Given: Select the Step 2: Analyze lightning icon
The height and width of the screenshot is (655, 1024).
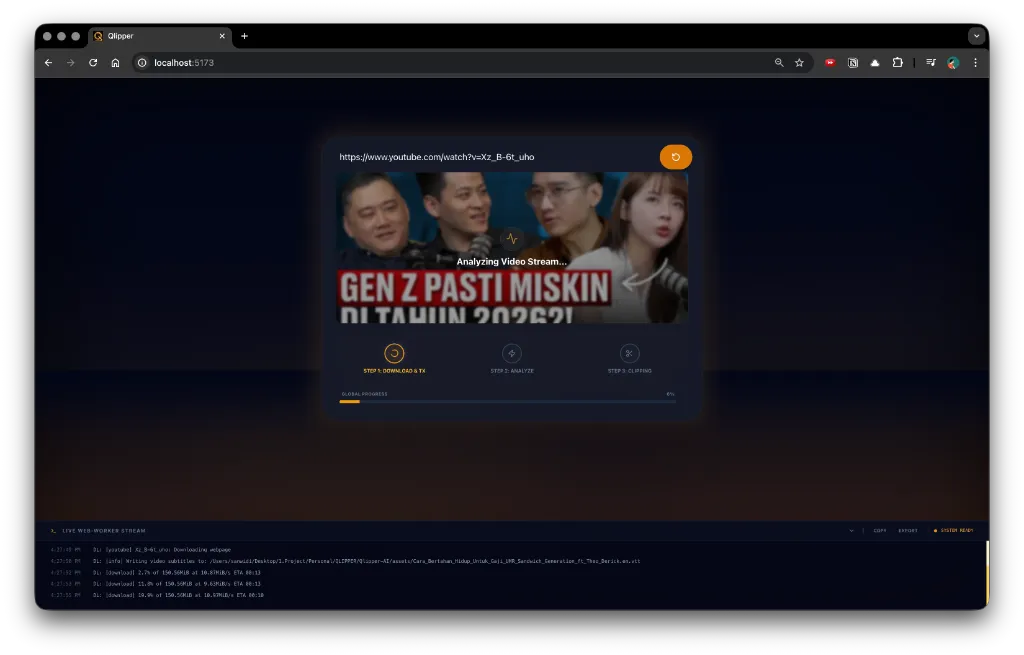Looking at the screenshot, I should (x=511, y=353).
